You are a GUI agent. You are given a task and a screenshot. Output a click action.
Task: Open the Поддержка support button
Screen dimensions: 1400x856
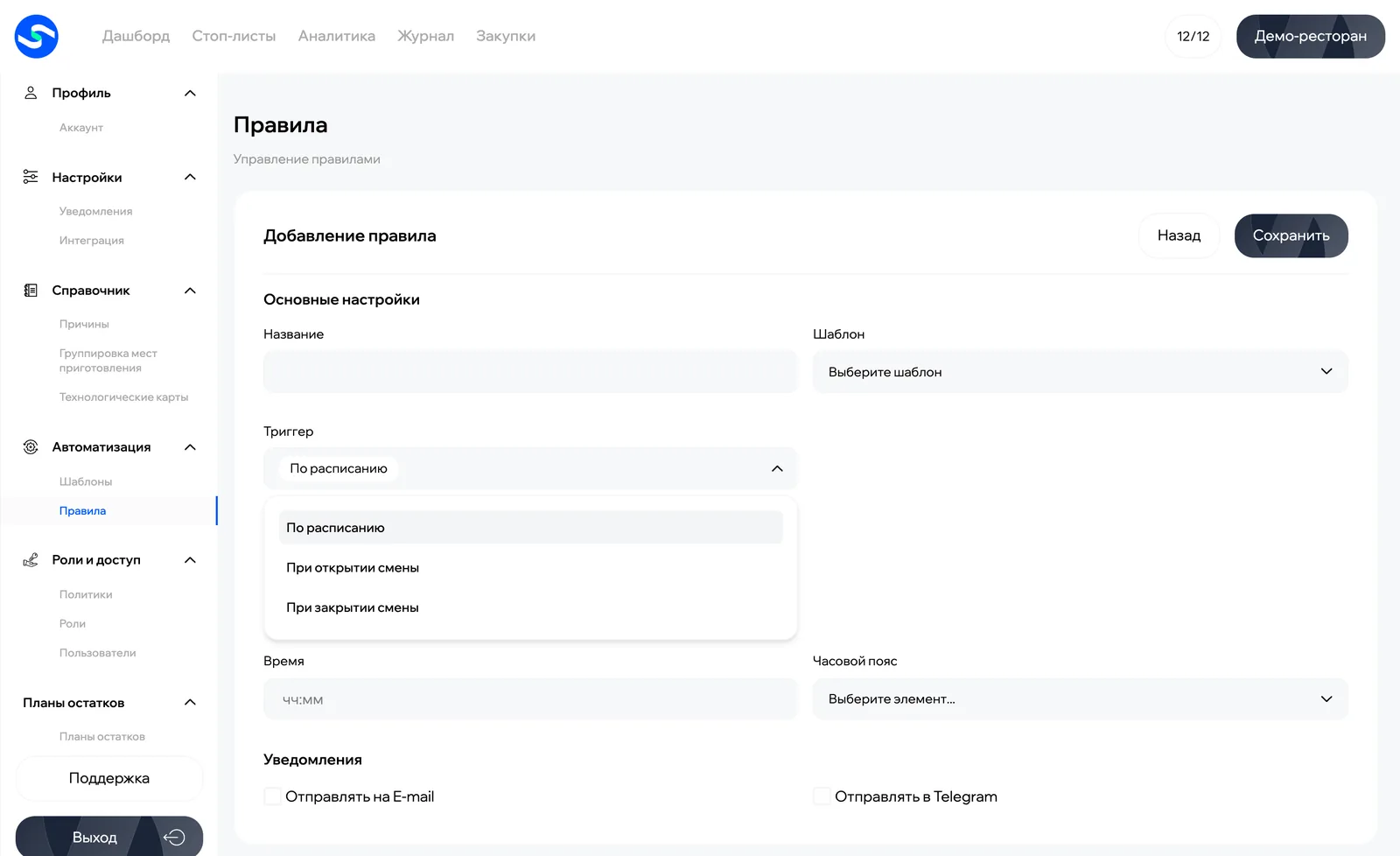click(x=109, y=778)
